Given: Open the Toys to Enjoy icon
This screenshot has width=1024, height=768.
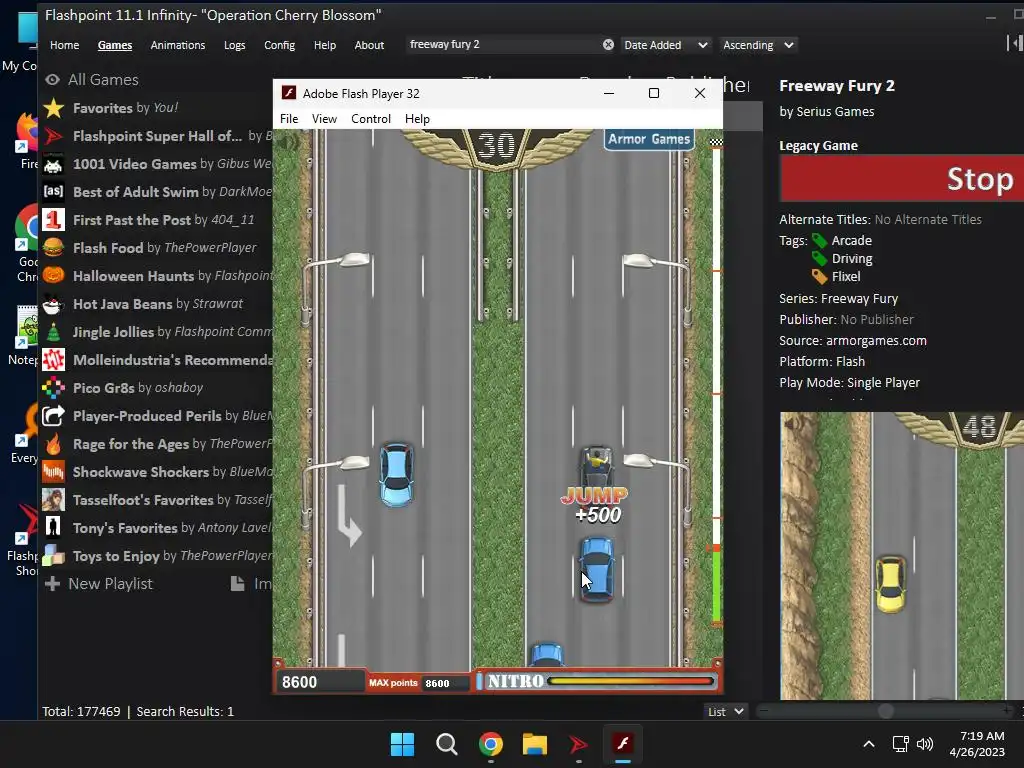Looking at the screenshot, I should pos(54,556).
